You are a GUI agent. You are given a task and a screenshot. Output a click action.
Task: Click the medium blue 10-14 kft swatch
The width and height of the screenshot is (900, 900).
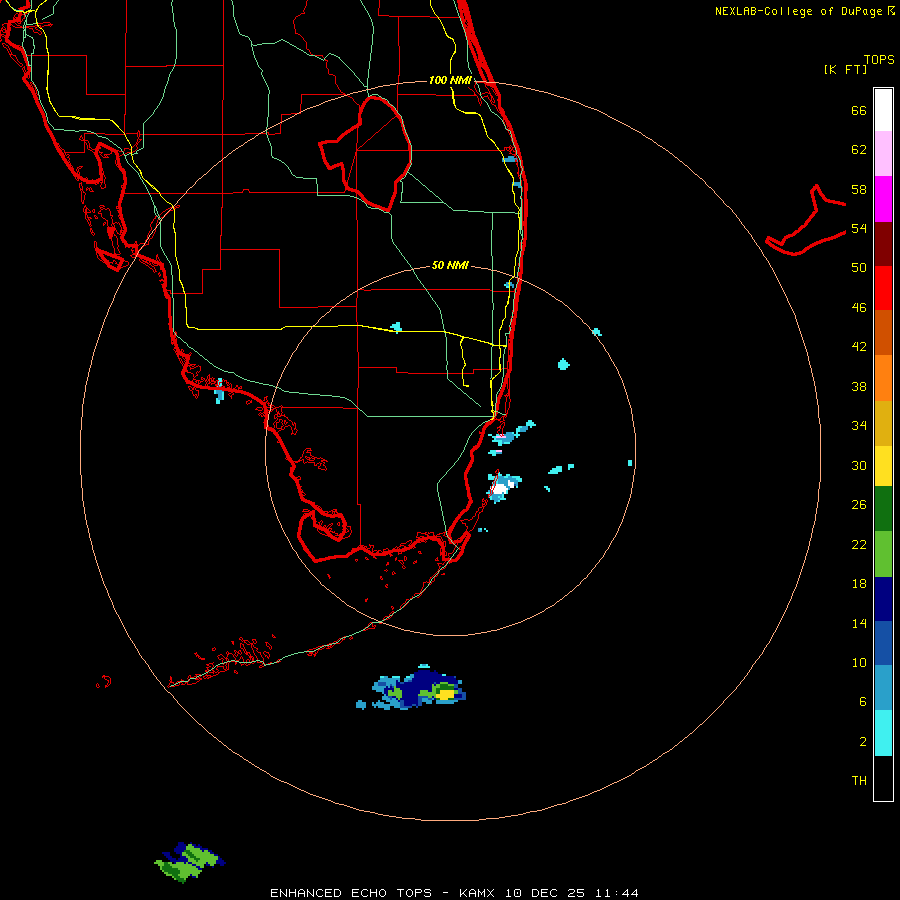point(883,643)
